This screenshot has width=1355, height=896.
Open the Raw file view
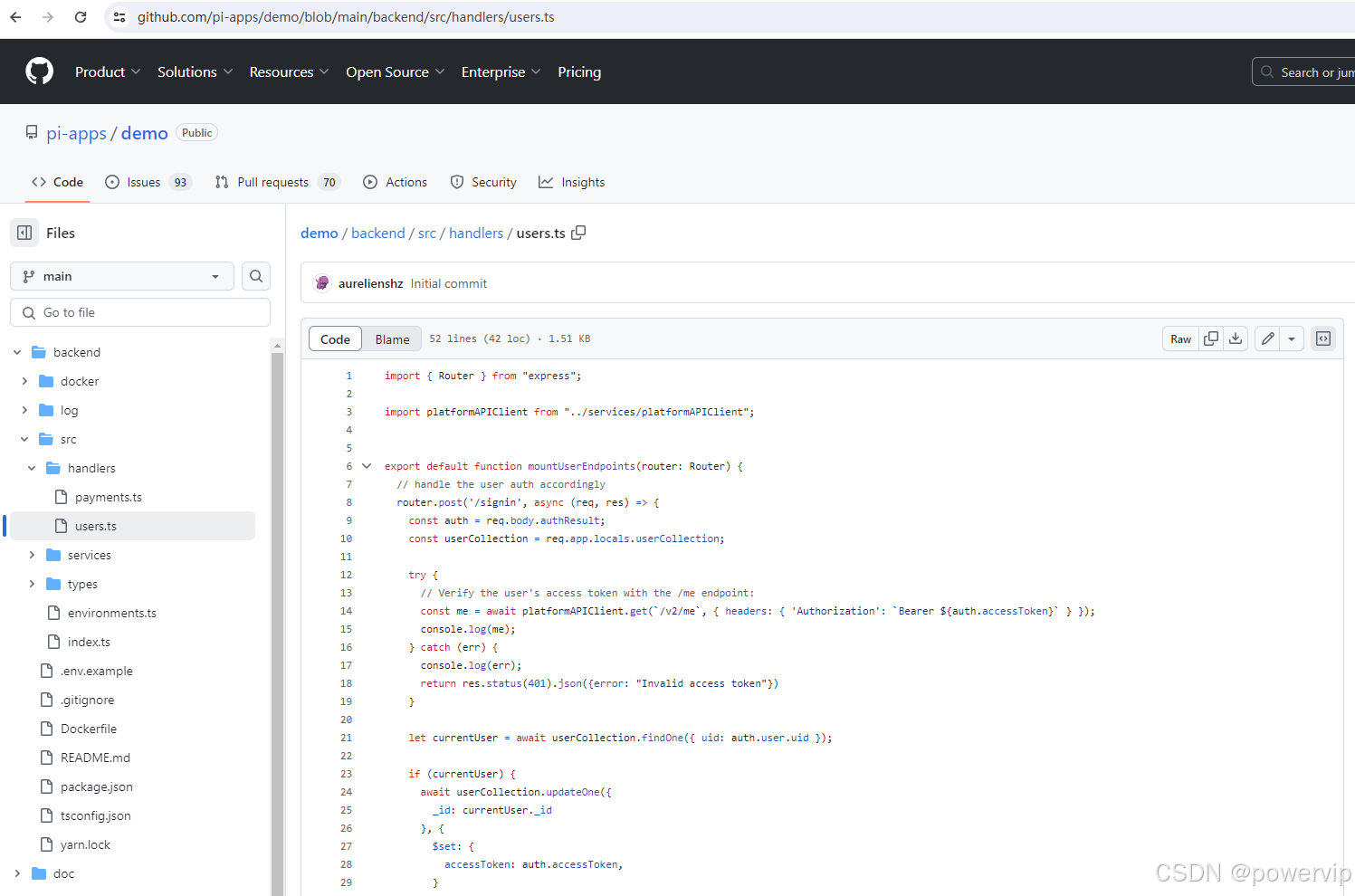coord(1180,338)
